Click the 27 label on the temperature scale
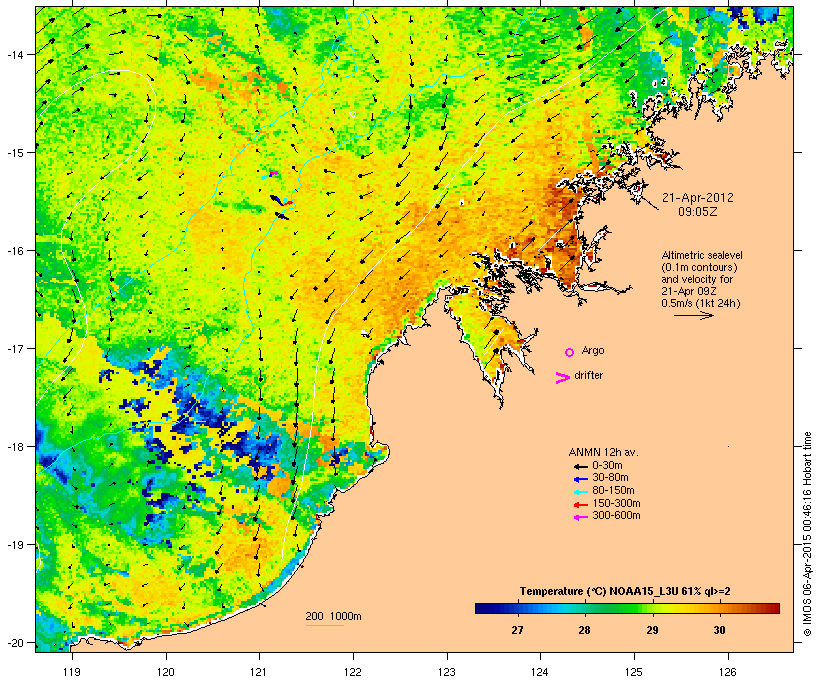Screen dimensions: 820x680 (x=517, y=630)
